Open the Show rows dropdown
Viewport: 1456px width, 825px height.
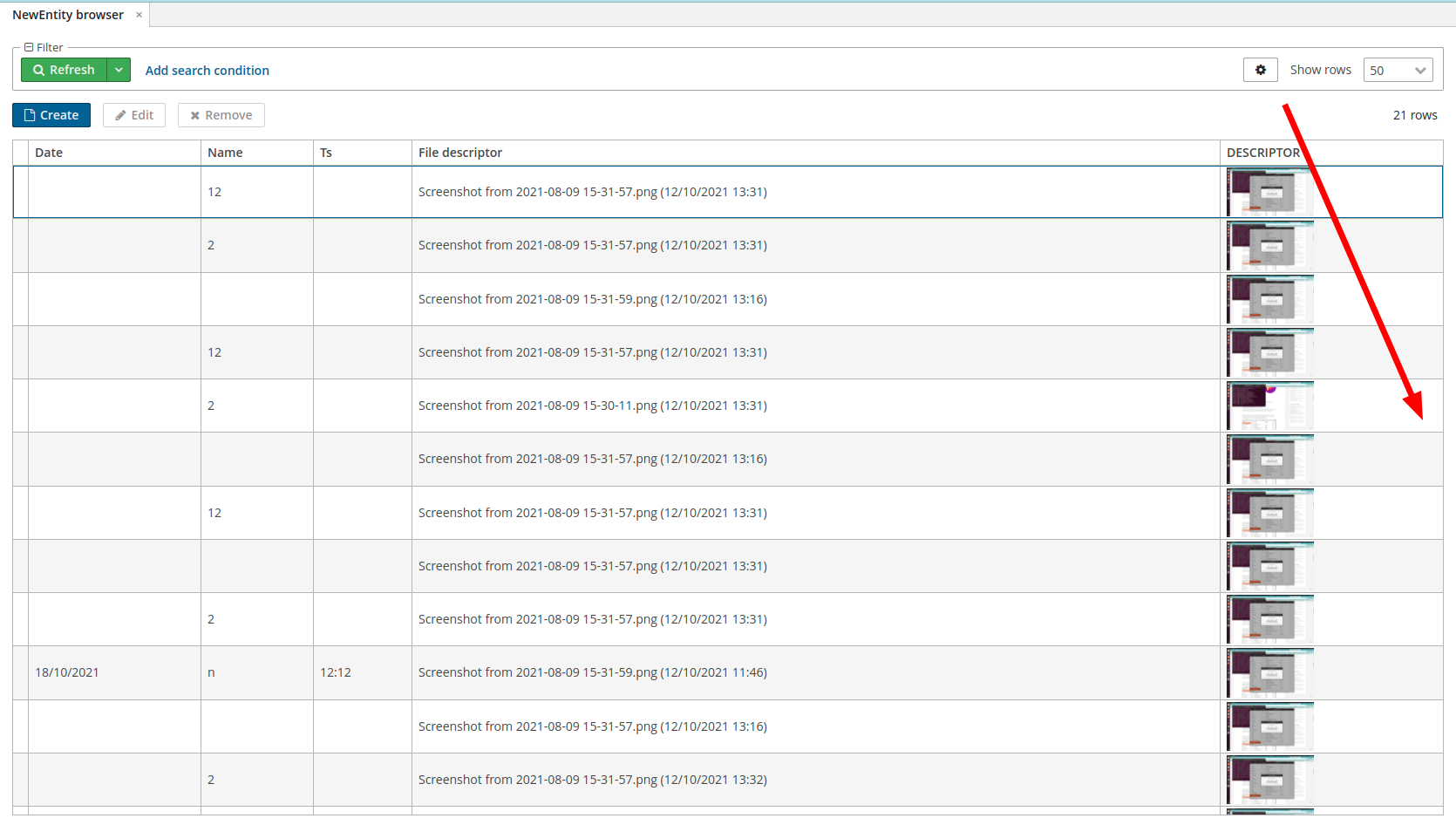1398,70
